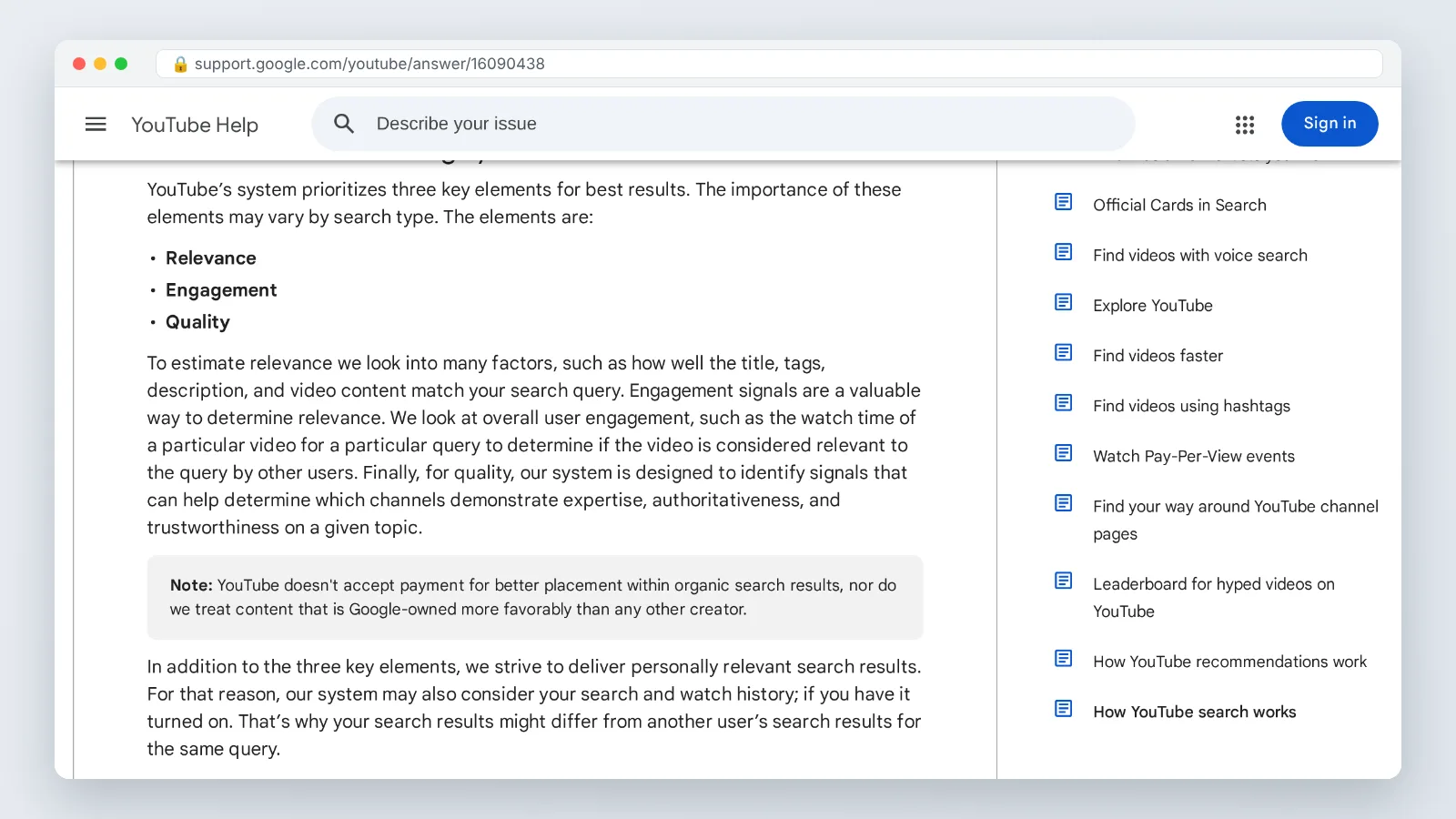Click the article icon beside Find videos with voice search
The width and height of the screenshot is (1456, 819).
pyautogui.click(x=1063, y=252)
